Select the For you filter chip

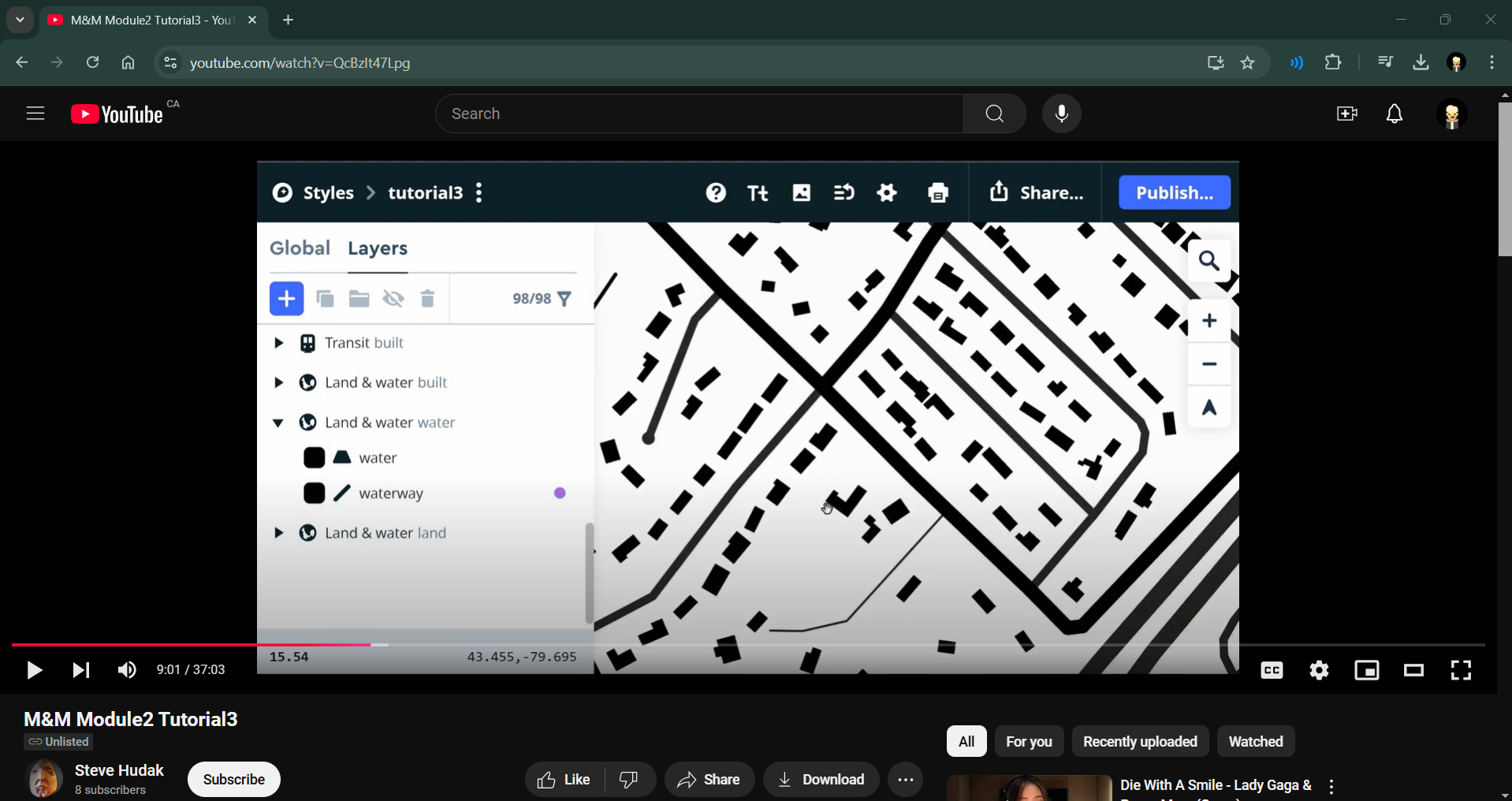coord(1028,742)
